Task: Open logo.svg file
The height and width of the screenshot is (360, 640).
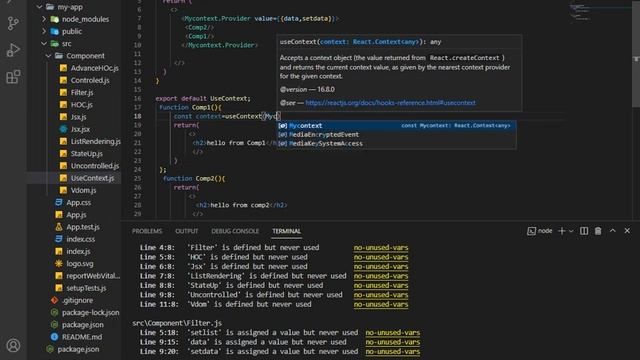Action: 80,264
